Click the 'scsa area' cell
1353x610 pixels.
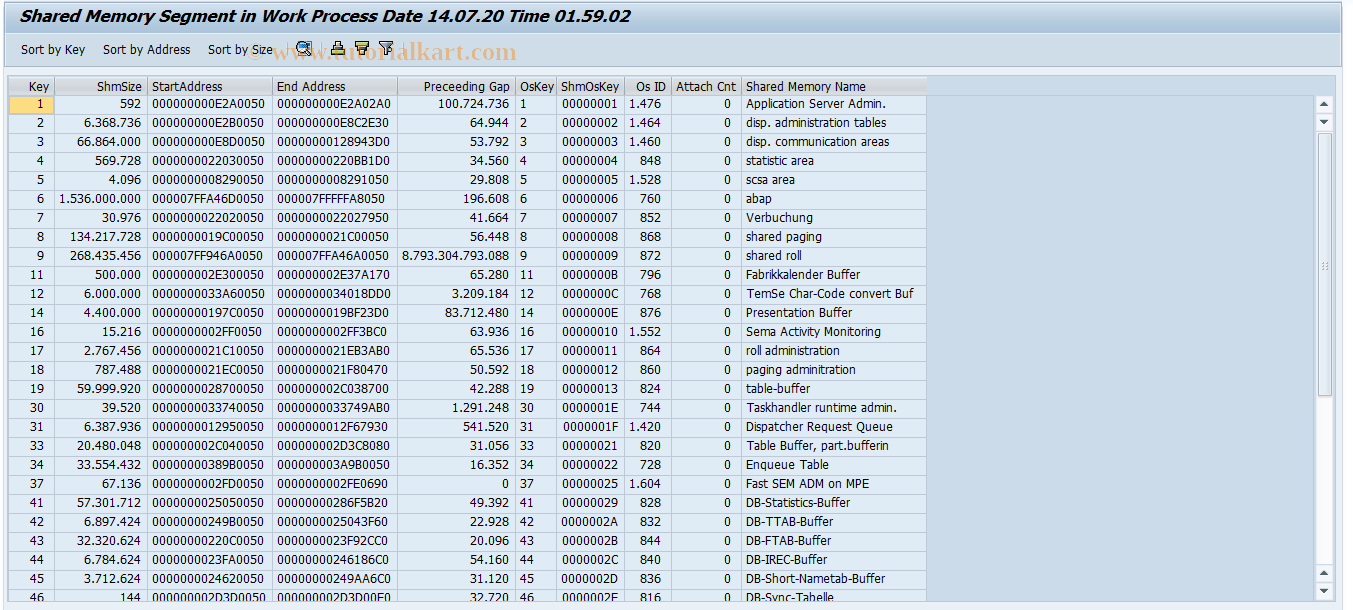point(834,180)
